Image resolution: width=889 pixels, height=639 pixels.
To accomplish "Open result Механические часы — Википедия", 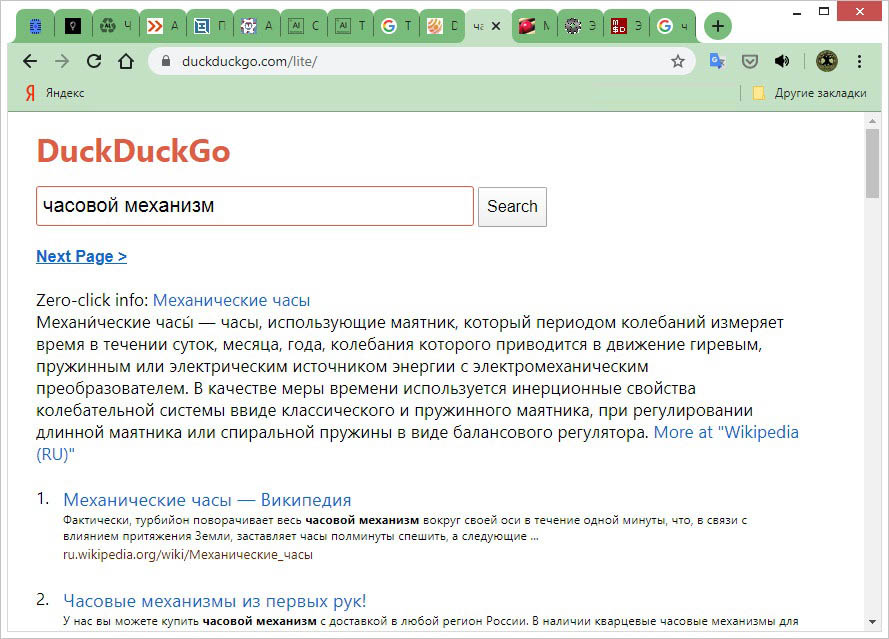I will pyautogui.click(x=207, y=500).
